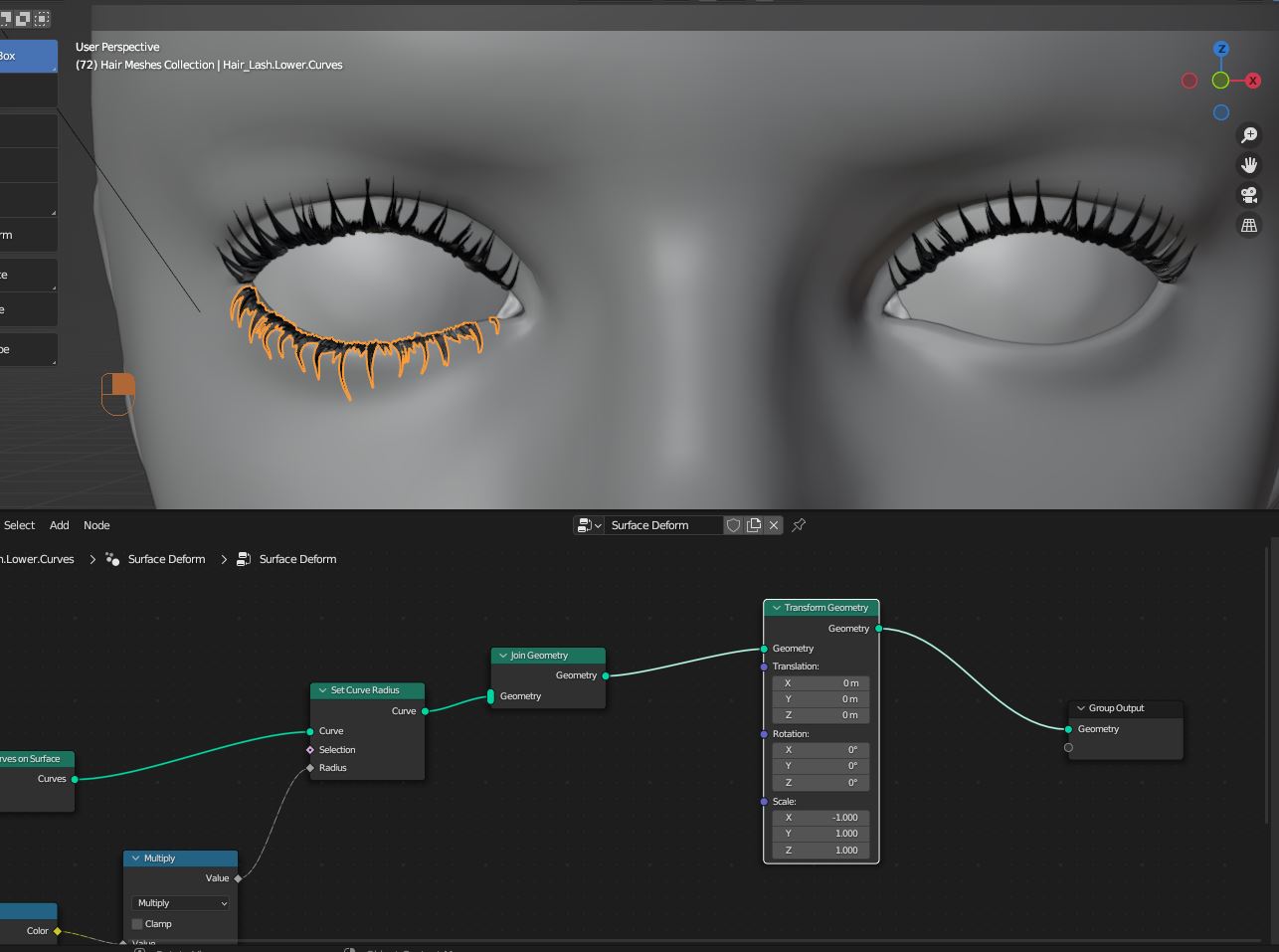Click the Color output socket
The width and height of the screenshot is (1279, 952).
(58, 931)
